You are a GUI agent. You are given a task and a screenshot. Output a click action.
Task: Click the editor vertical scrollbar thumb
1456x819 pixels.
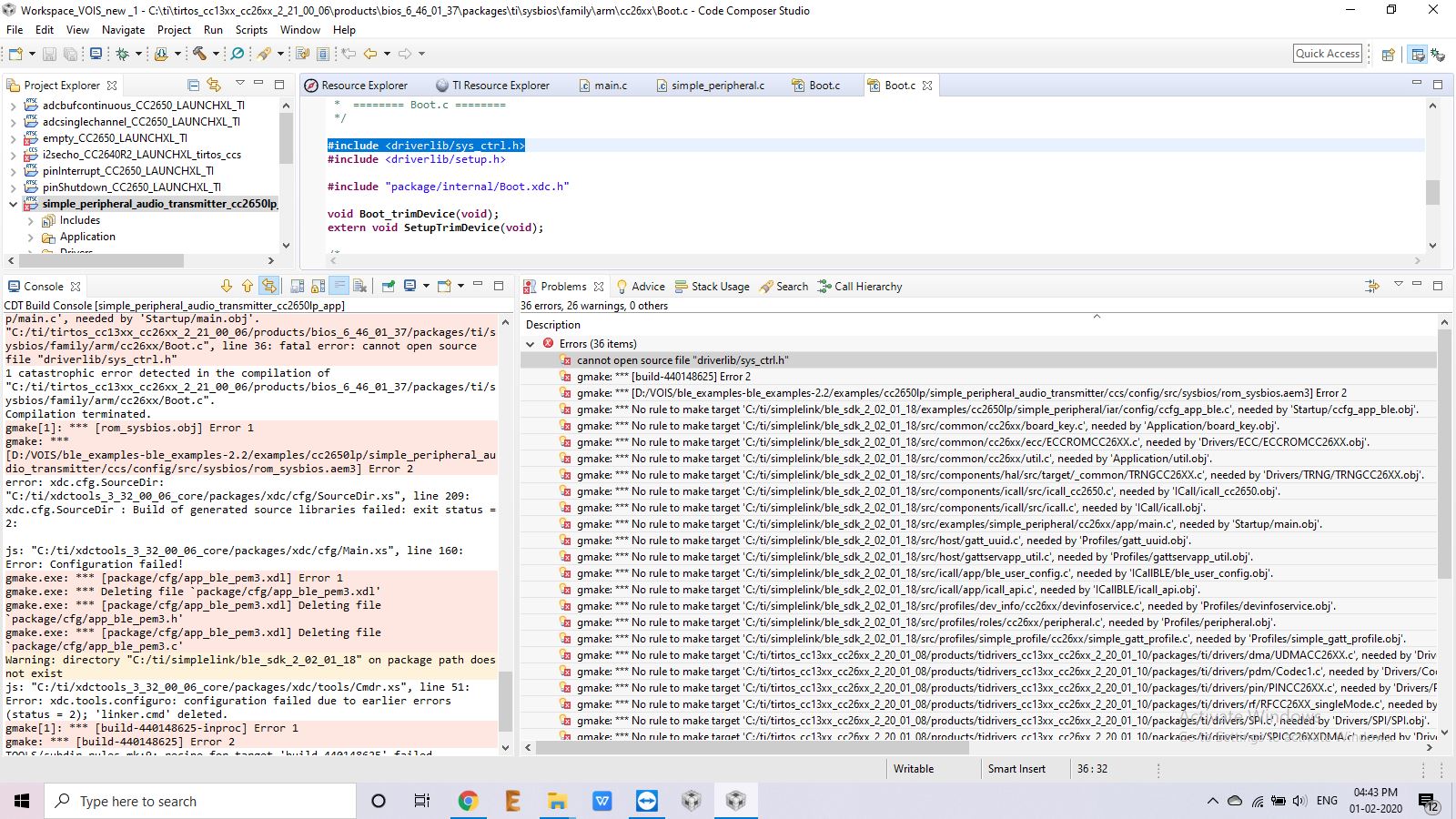tap(1432, 192)
